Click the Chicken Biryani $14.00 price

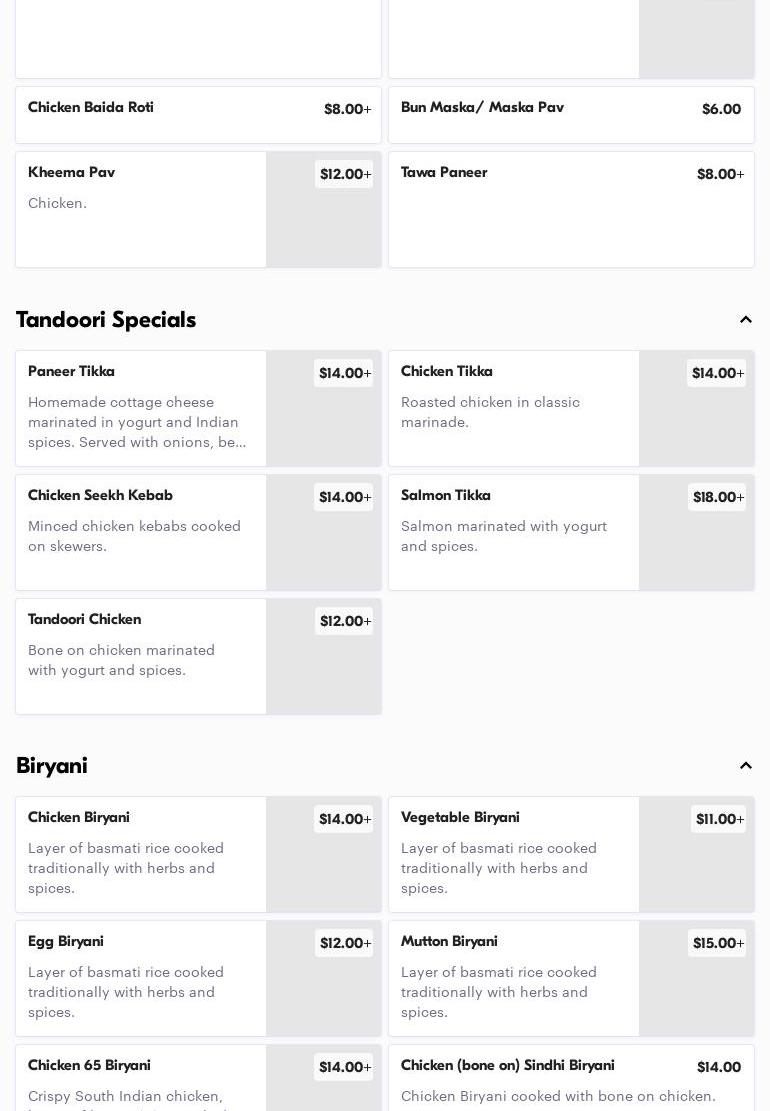(344, 819)
